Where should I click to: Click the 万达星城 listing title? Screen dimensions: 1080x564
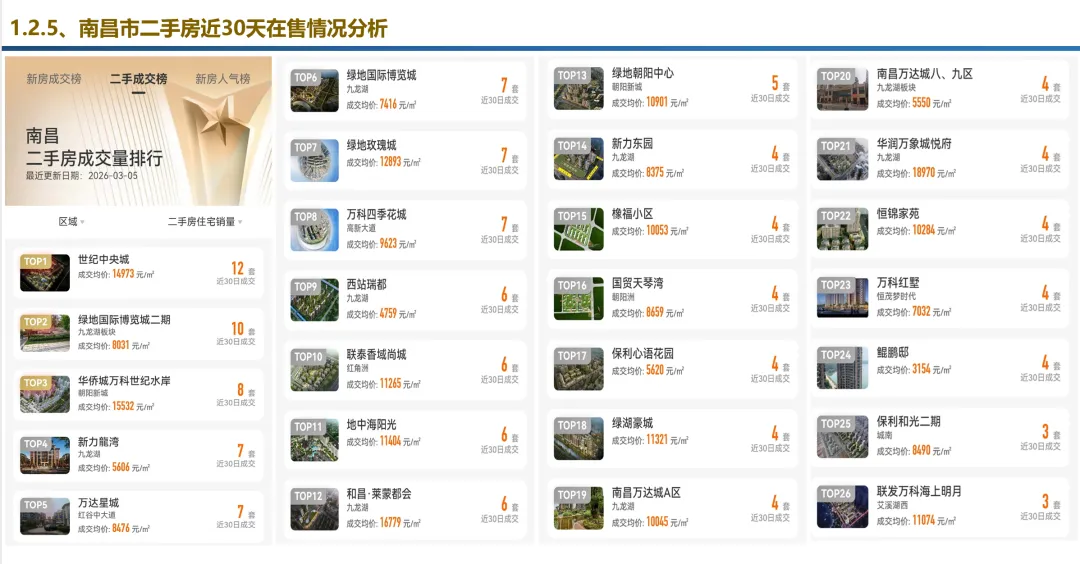click(98, 503)
